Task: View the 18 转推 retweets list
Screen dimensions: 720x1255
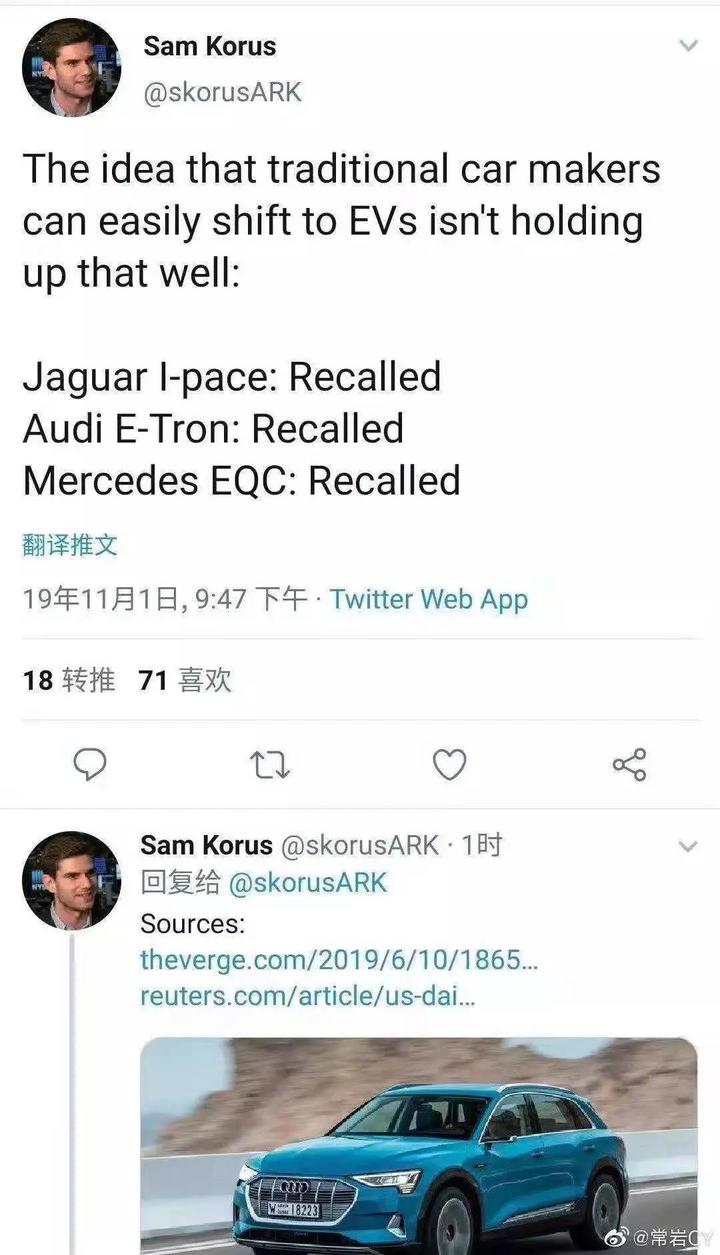Action: pyautogui.click(x=68, y=681)
